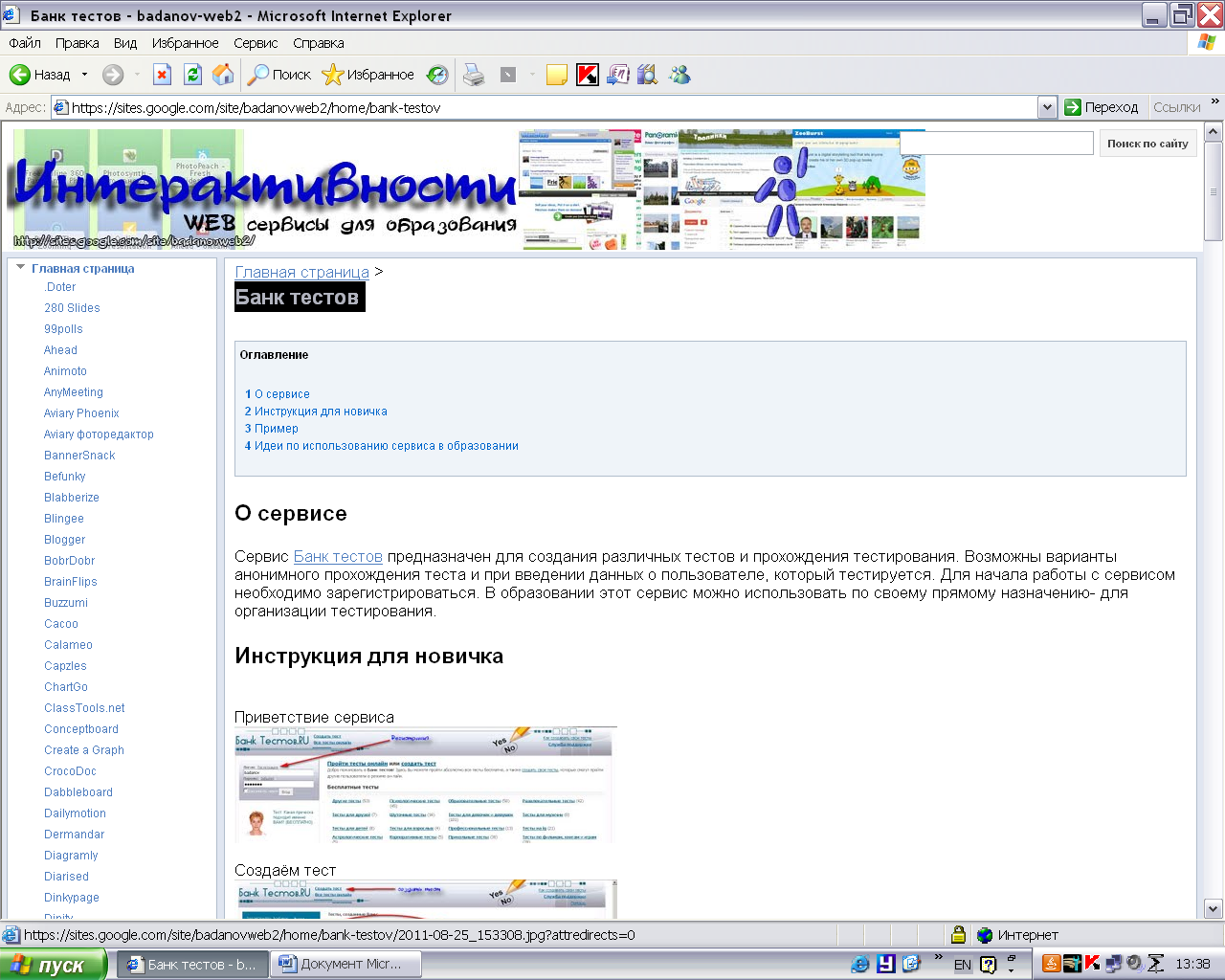Viewport: 1225px width, 980px height.
Task: Click the Research books toolbar icon
Action: click(x=648, y=75)
